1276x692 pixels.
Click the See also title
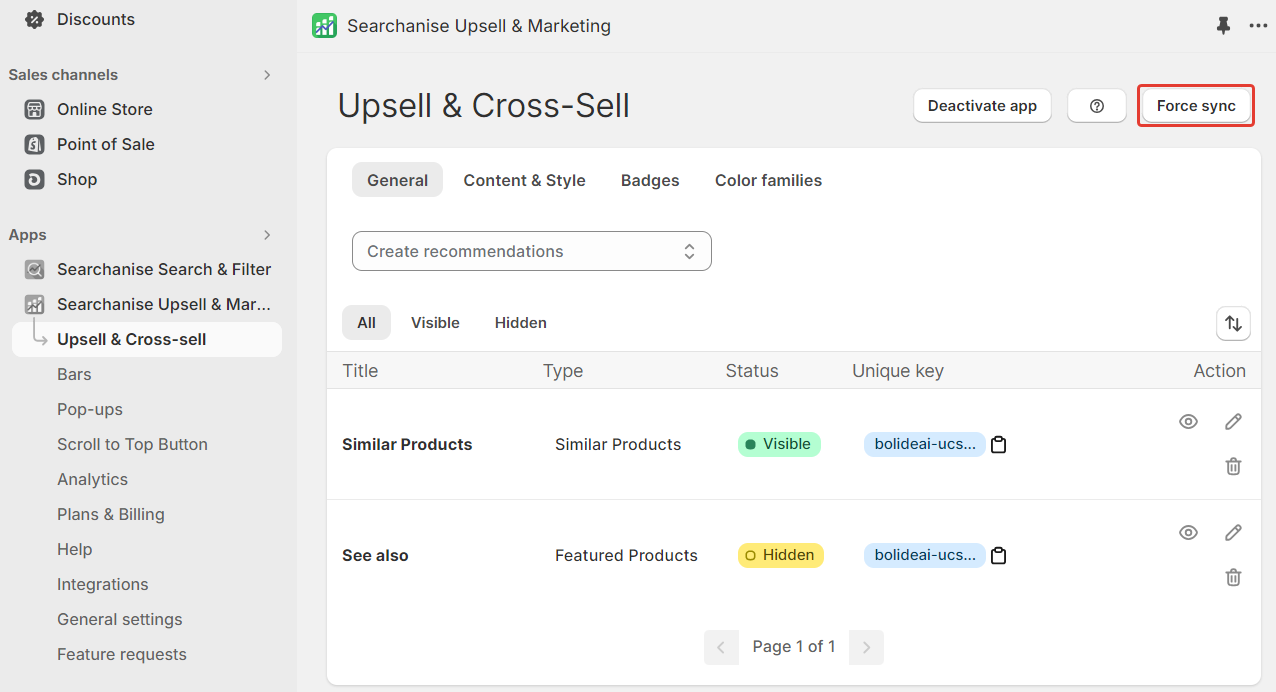pyautogui.click(x=375, y=555)
